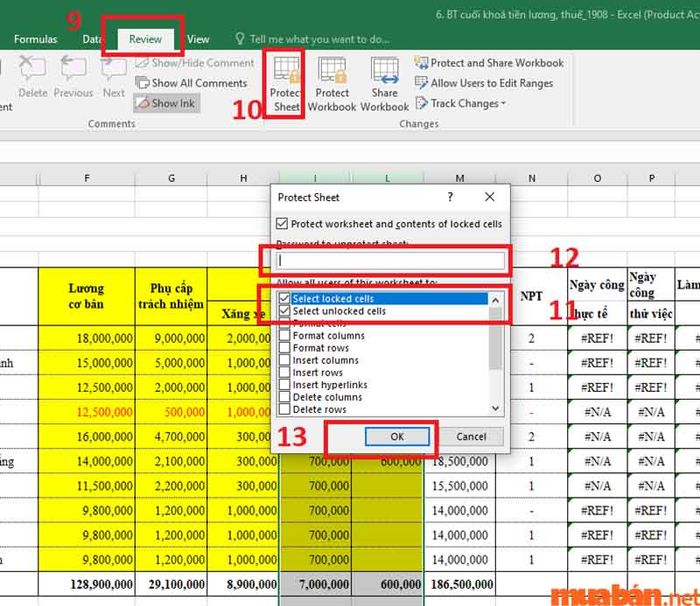This screenshot has height=606, width=700.
Task: Click Show/Hide Comment
Action: click(195, 63)
